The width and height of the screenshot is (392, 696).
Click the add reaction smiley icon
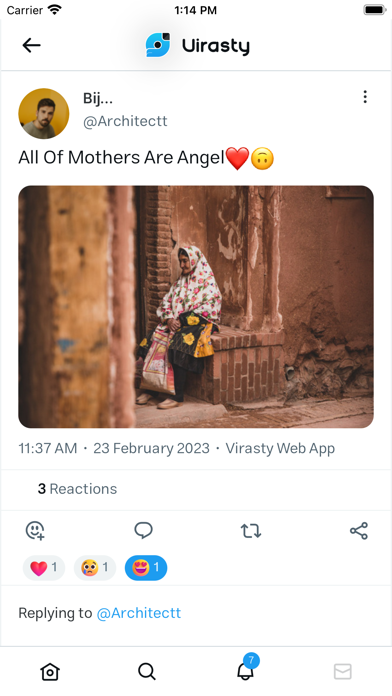click(35, 530)
